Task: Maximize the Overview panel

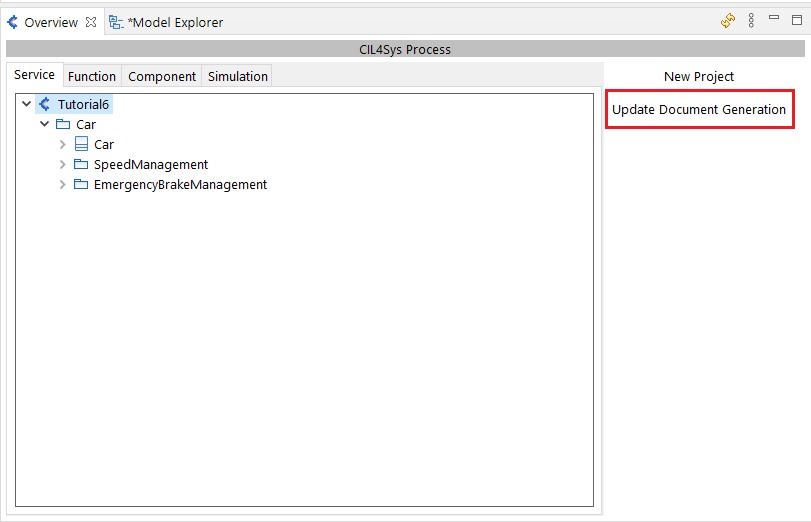Action: 797,20
